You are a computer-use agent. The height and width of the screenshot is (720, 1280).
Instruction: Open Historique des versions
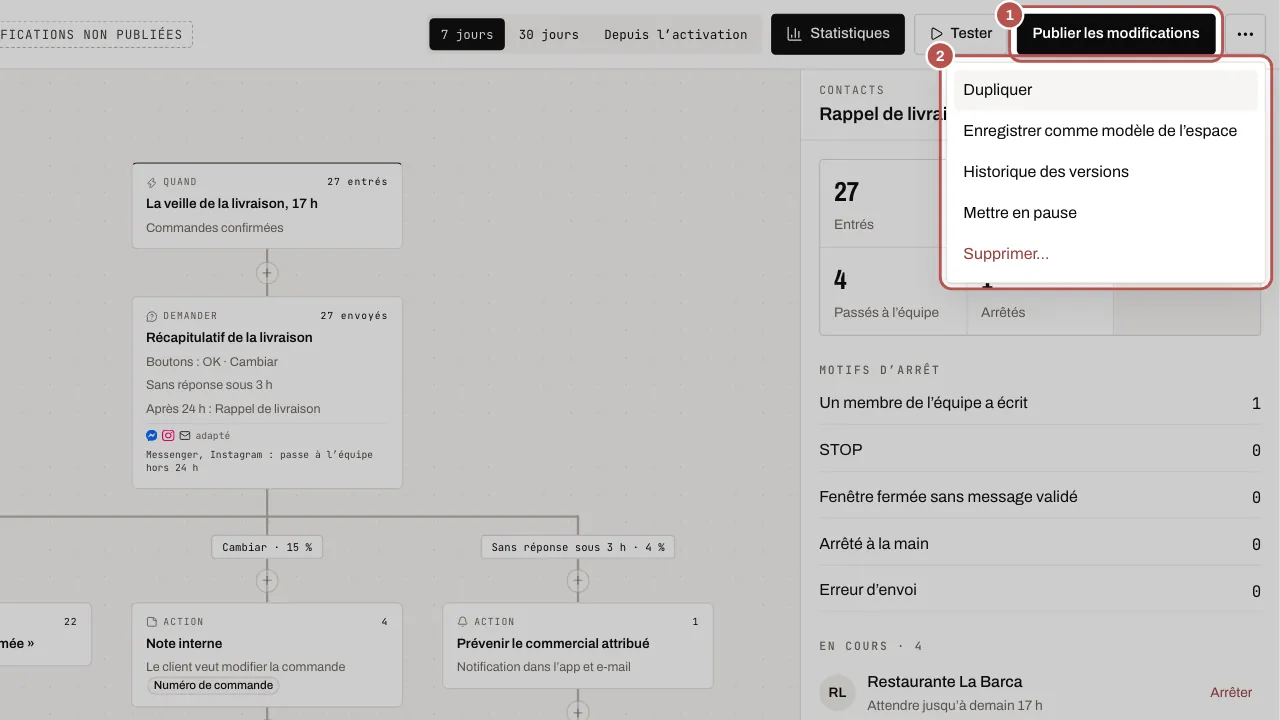[1106, 172]
